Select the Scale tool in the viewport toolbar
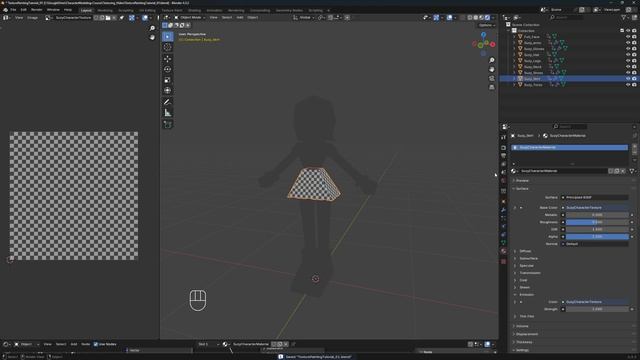640x360 pixels. pos(167,80)
